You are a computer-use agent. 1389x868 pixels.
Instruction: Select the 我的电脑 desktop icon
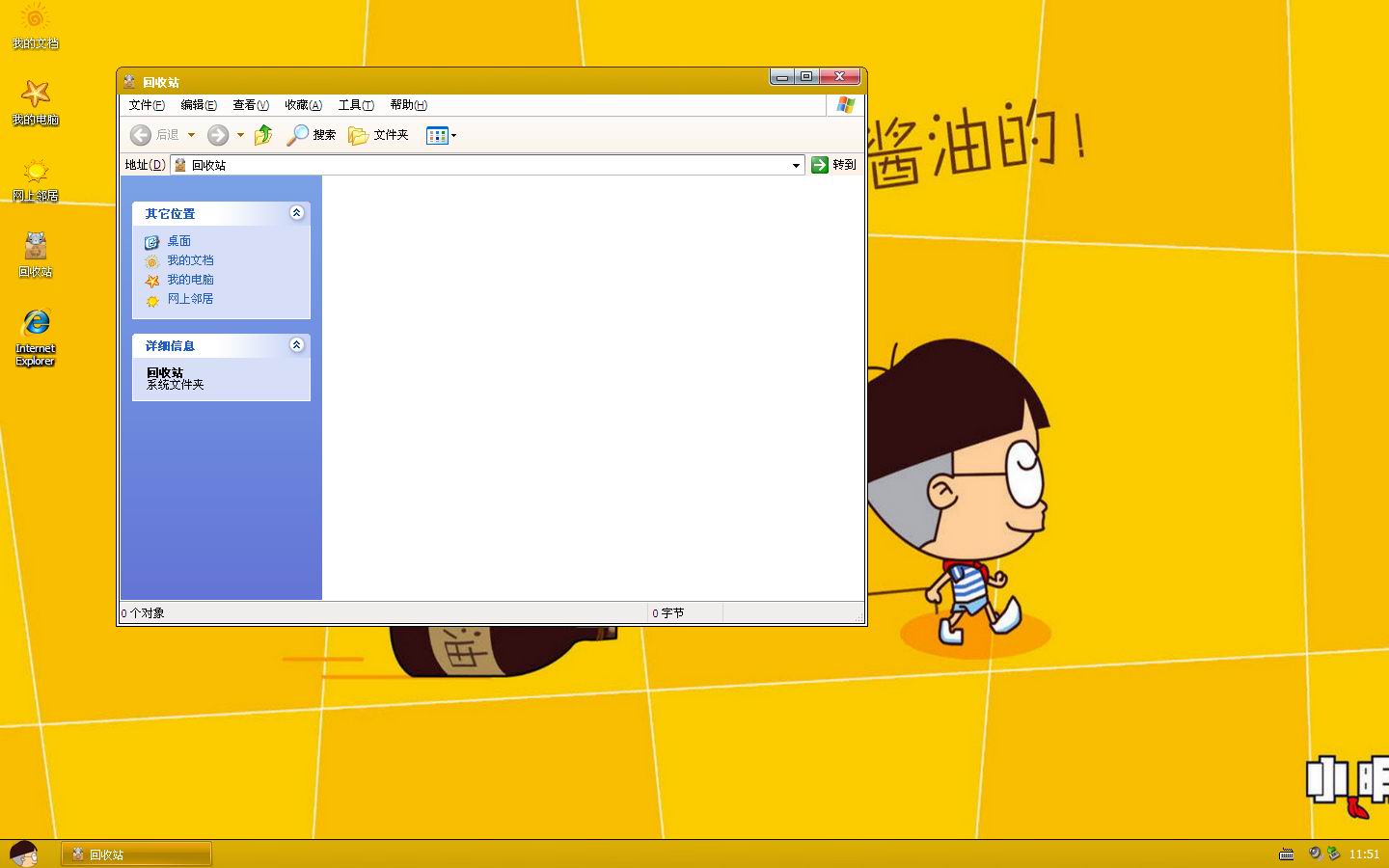click(x=35, y=102)
